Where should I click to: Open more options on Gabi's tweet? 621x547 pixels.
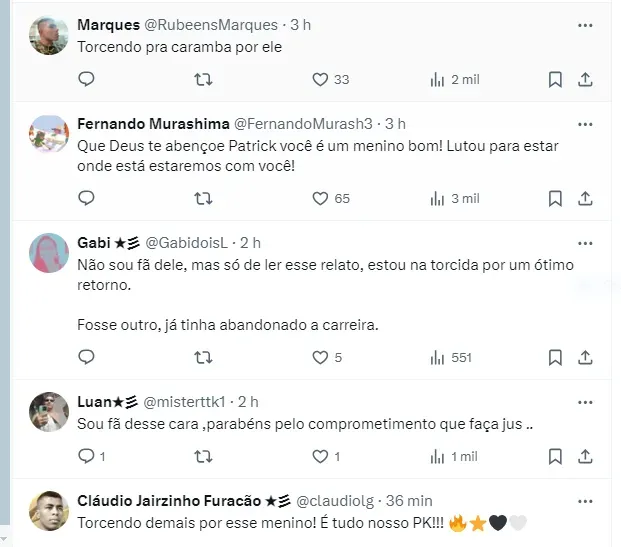point(586,242)
